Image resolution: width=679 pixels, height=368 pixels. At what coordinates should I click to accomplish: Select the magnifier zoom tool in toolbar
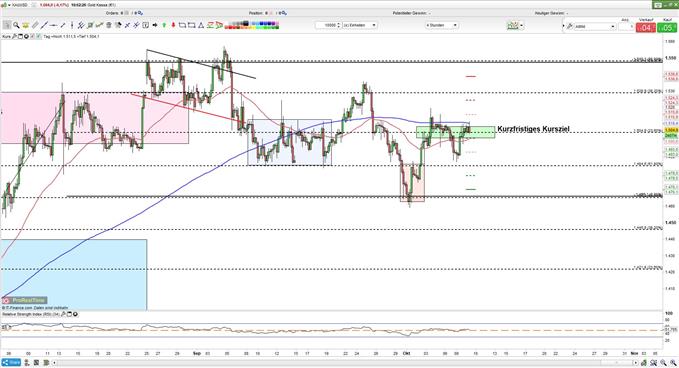pos(16,25)
